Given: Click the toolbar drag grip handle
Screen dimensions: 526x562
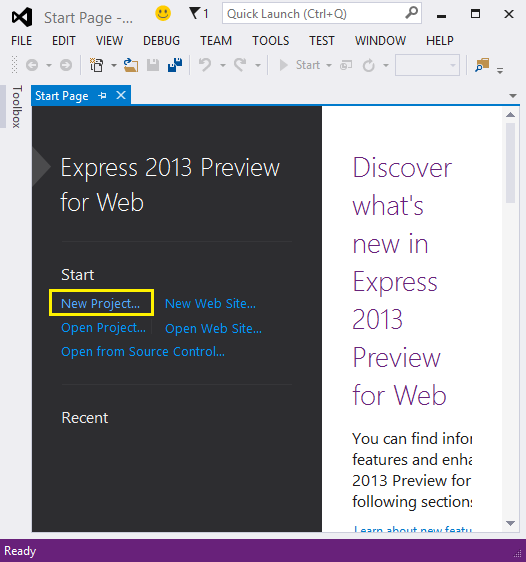Looking at the screenshot, I should 15,65.
